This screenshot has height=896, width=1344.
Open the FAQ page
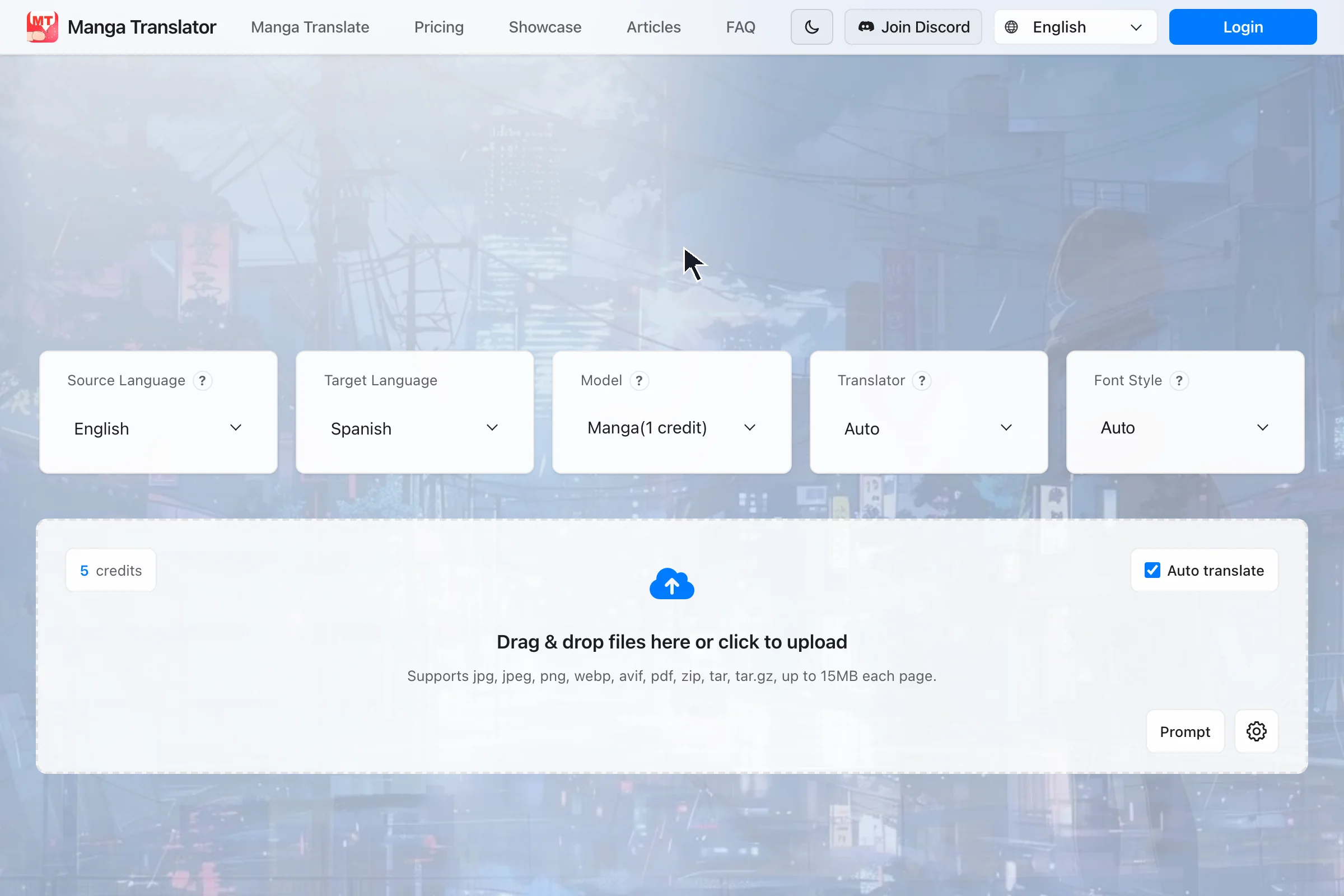(x=740, y=27)
